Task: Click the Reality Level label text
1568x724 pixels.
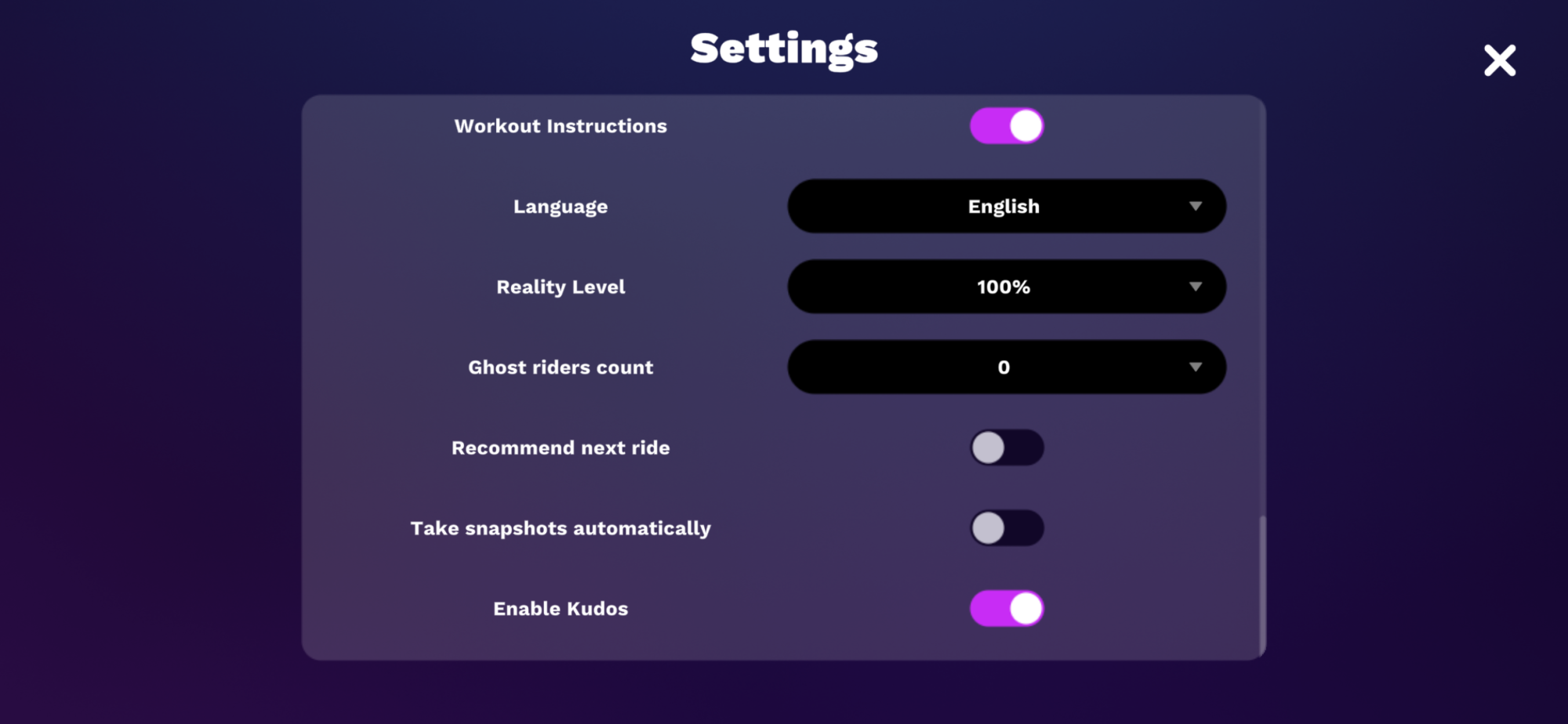Action: (x=561, y=287)
